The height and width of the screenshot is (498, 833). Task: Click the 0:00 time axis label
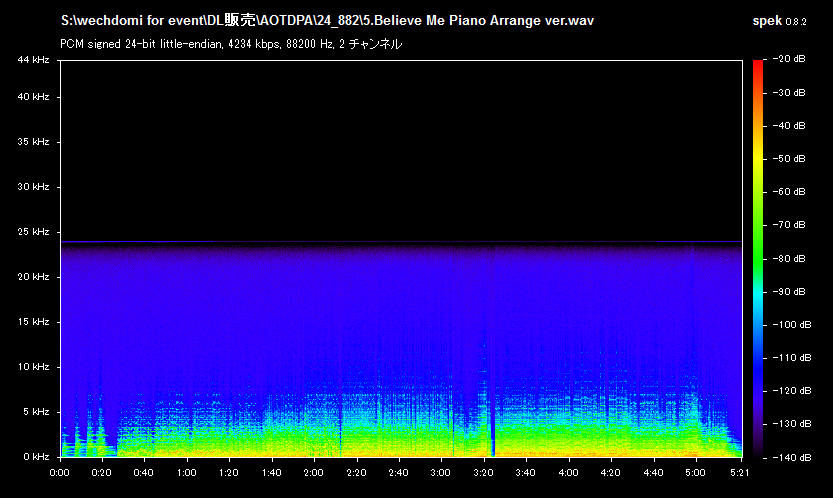click(60, 473)
